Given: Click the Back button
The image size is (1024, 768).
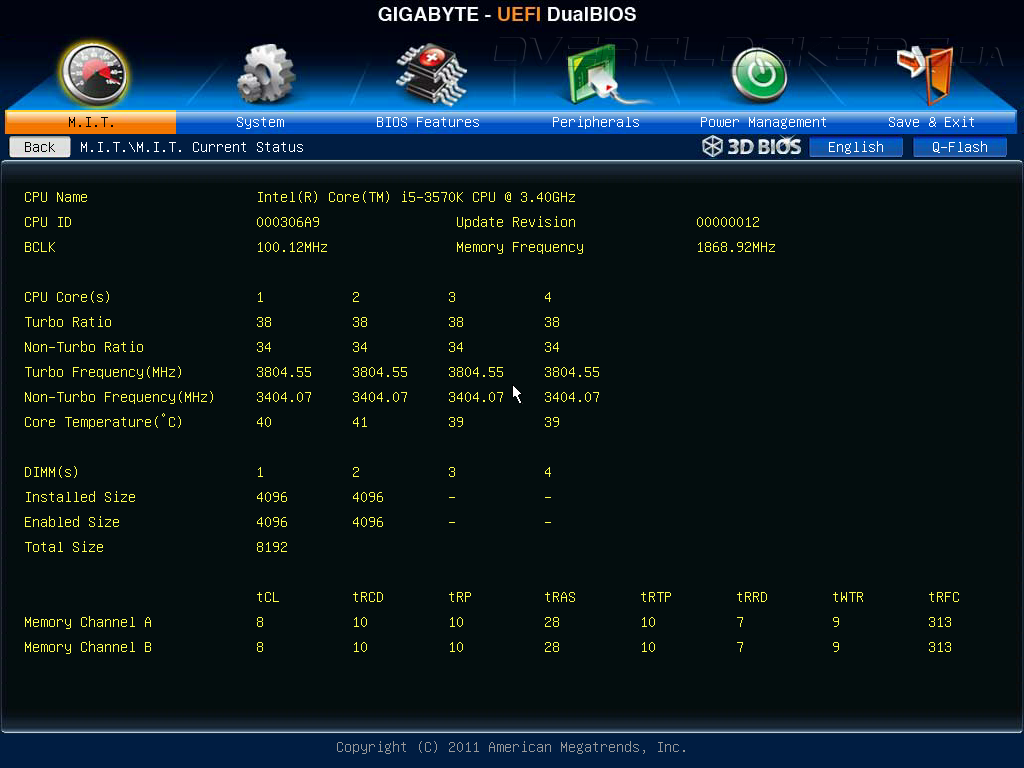Looking at the screenshot, I should pos(40,147).
